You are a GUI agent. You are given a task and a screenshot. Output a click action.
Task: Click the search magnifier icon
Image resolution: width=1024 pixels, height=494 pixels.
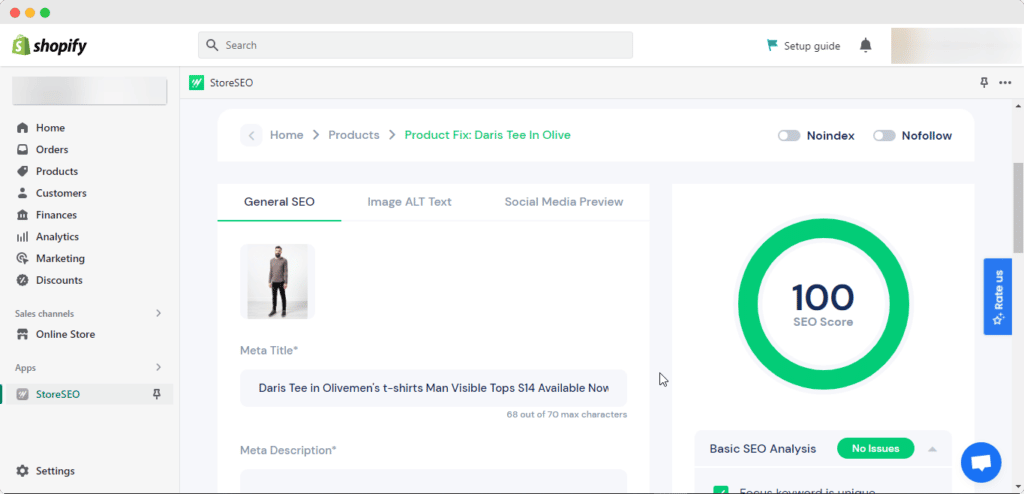[x=212, y=45]
